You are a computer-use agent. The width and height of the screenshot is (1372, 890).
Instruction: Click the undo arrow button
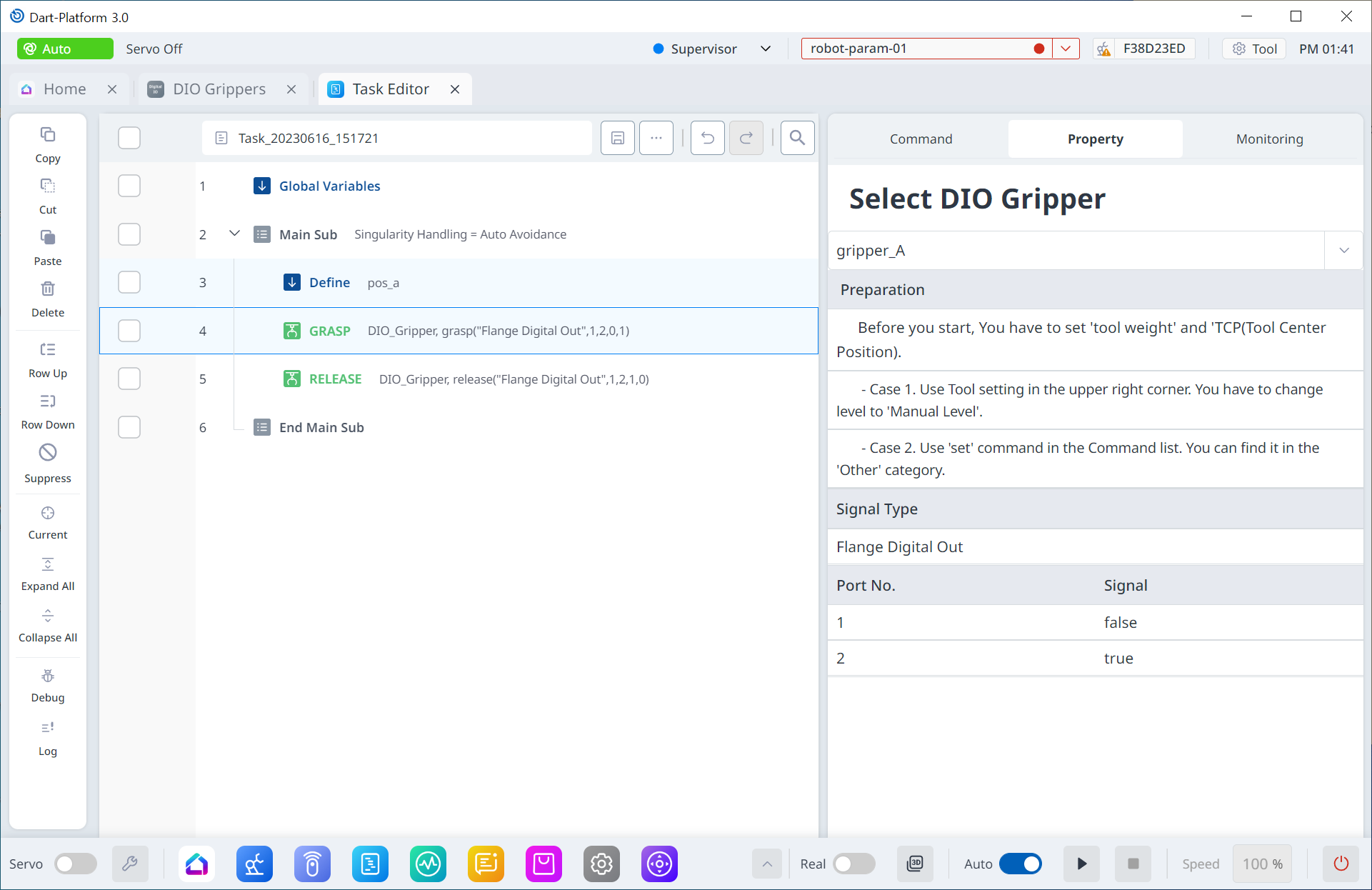tap(707, 138)
